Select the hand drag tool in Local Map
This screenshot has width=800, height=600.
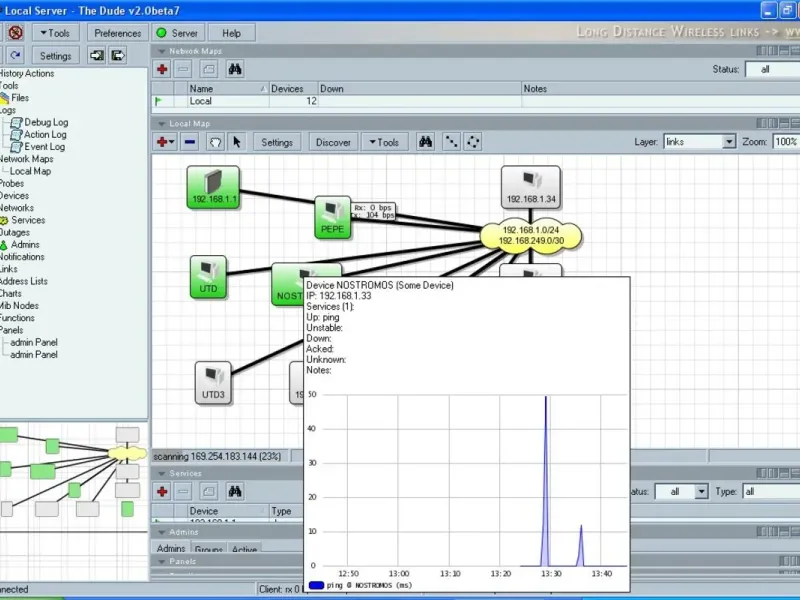tap(215, 142)
